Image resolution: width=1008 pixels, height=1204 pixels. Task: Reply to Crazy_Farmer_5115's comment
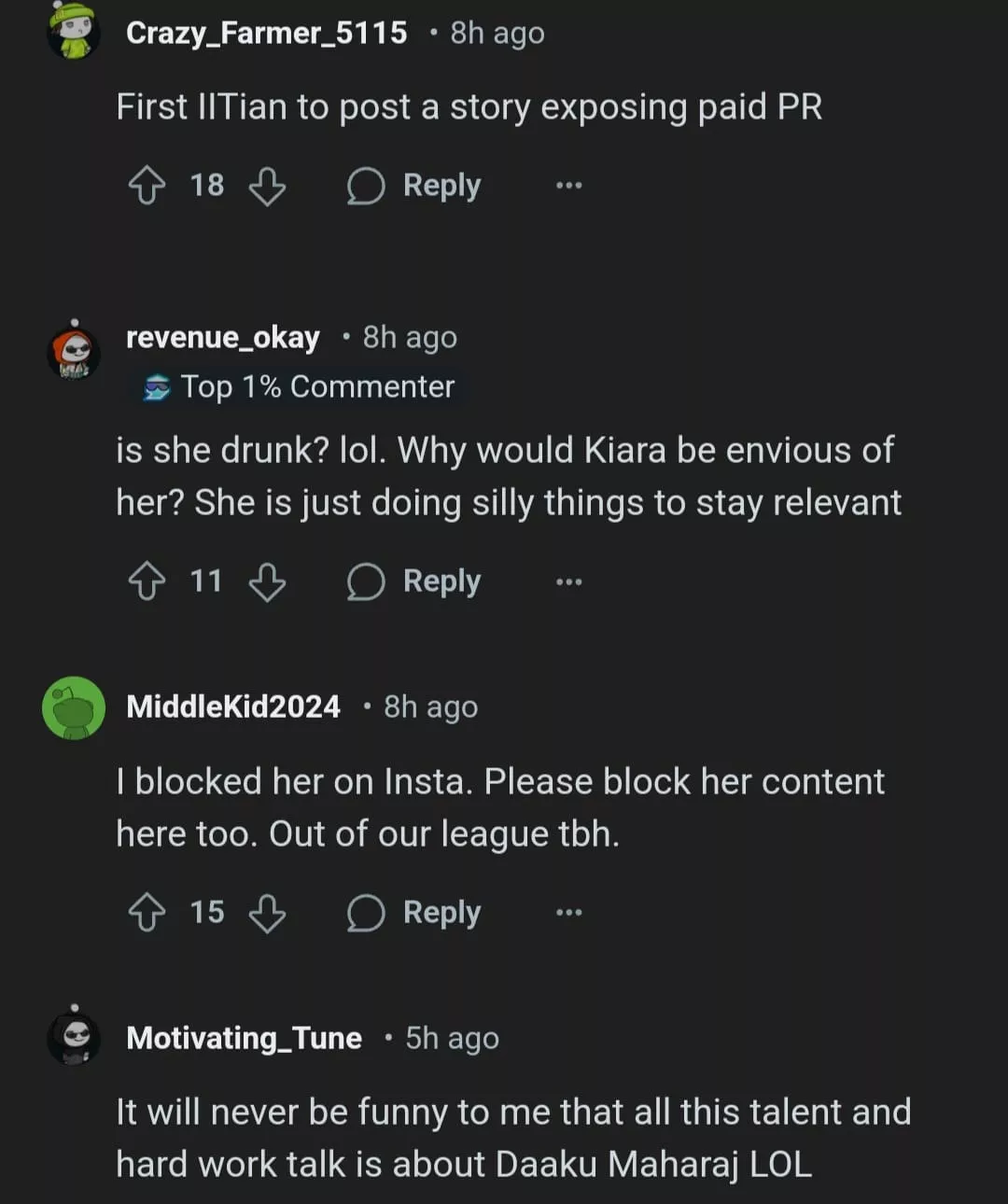tap(414, 186)
